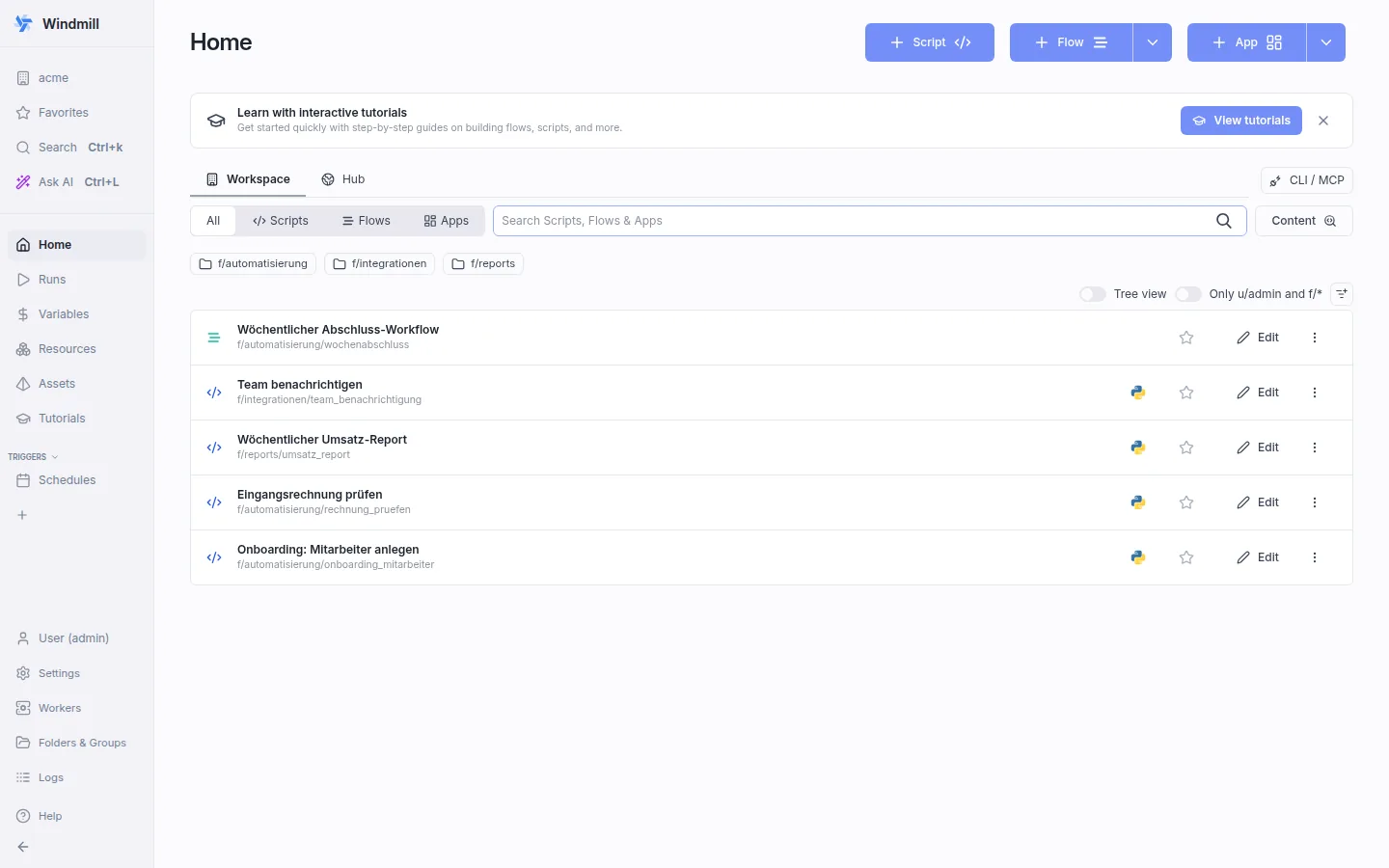Open the Ask AI assistant
1389x868 pixels.
coord(77,182)
